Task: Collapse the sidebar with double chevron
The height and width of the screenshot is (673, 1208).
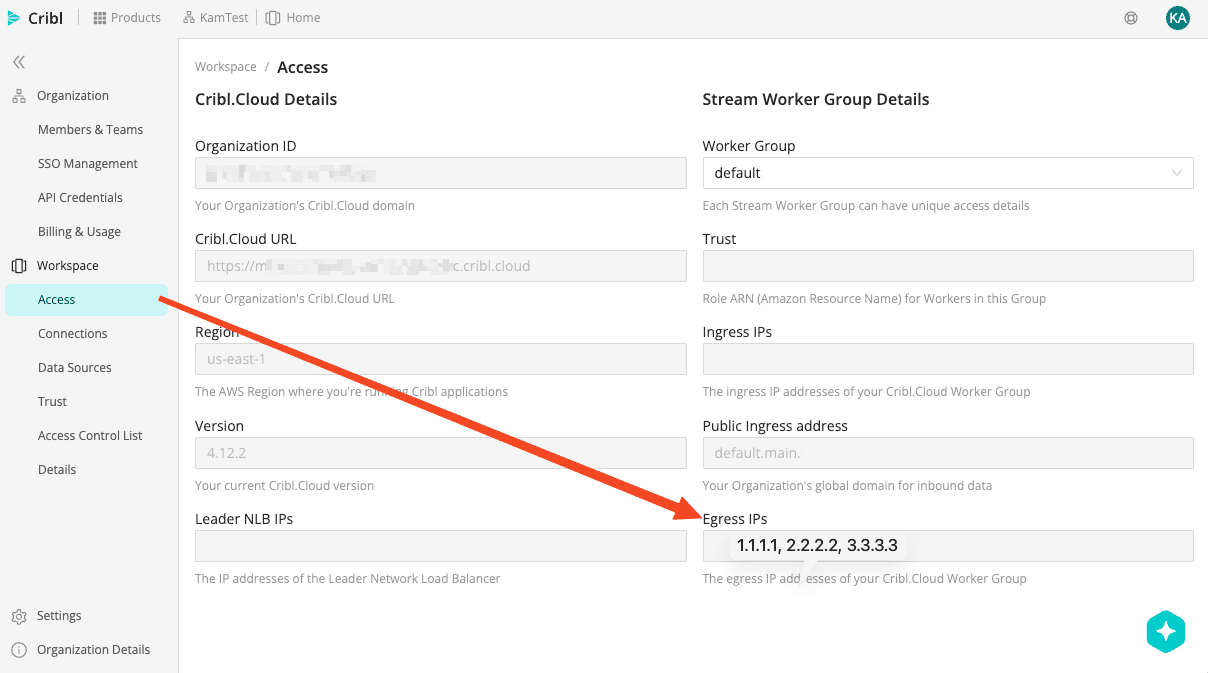Action: pos(19,62)
